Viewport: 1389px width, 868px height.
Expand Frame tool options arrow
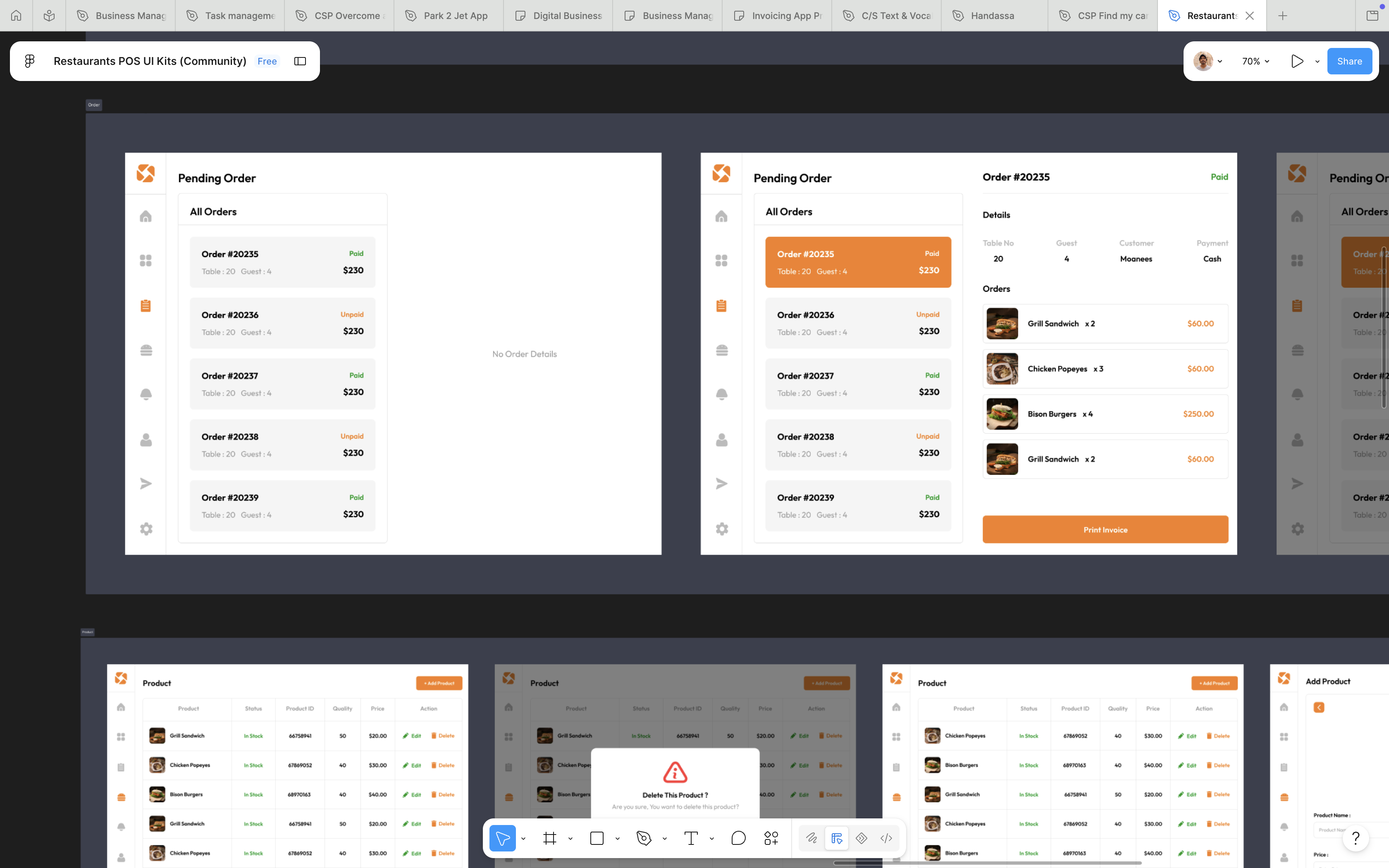[570, 839]
